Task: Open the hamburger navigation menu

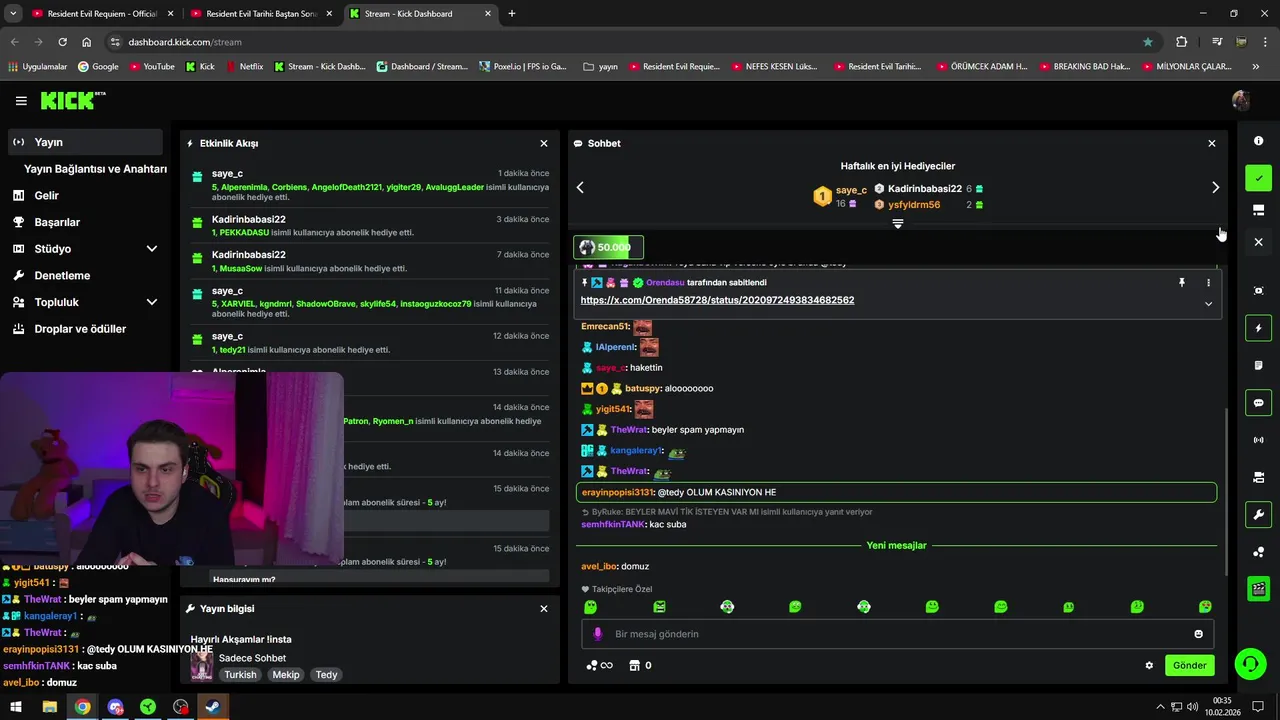Action: pos(21,101)
